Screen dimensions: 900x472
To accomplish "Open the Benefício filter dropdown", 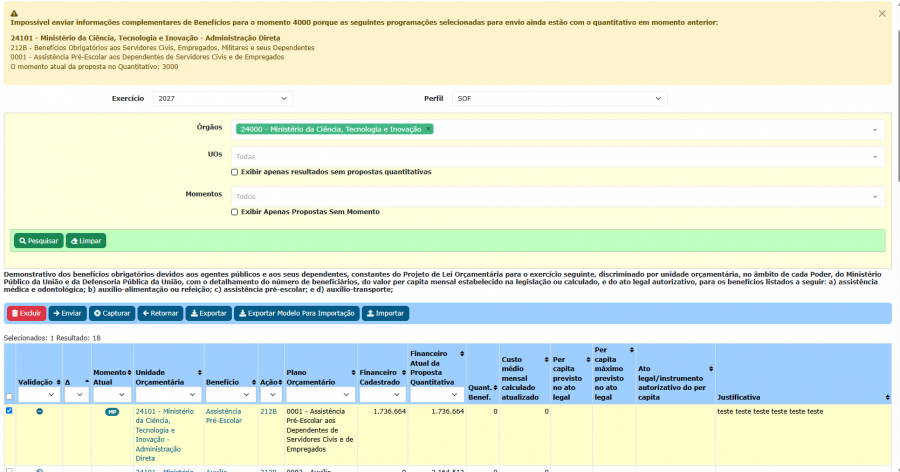I will pyautogui.click(x=231, y=394).
